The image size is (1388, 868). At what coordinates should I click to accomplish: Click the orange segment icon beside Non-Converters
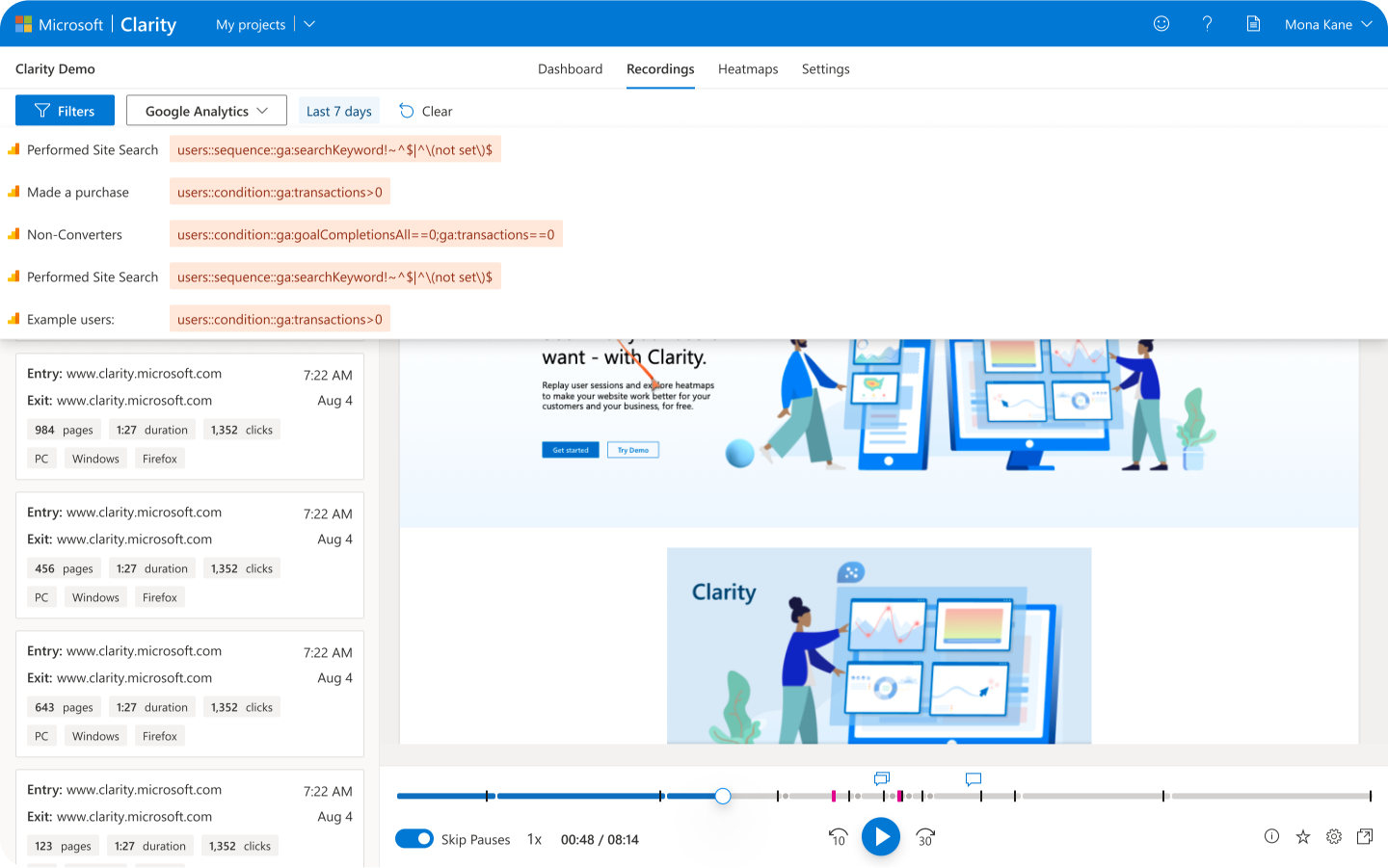13,233
